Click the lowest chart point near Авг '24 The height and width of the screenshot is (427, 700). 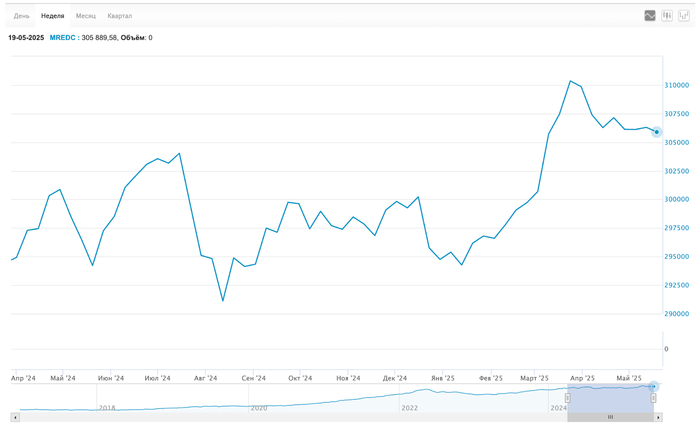223,301
